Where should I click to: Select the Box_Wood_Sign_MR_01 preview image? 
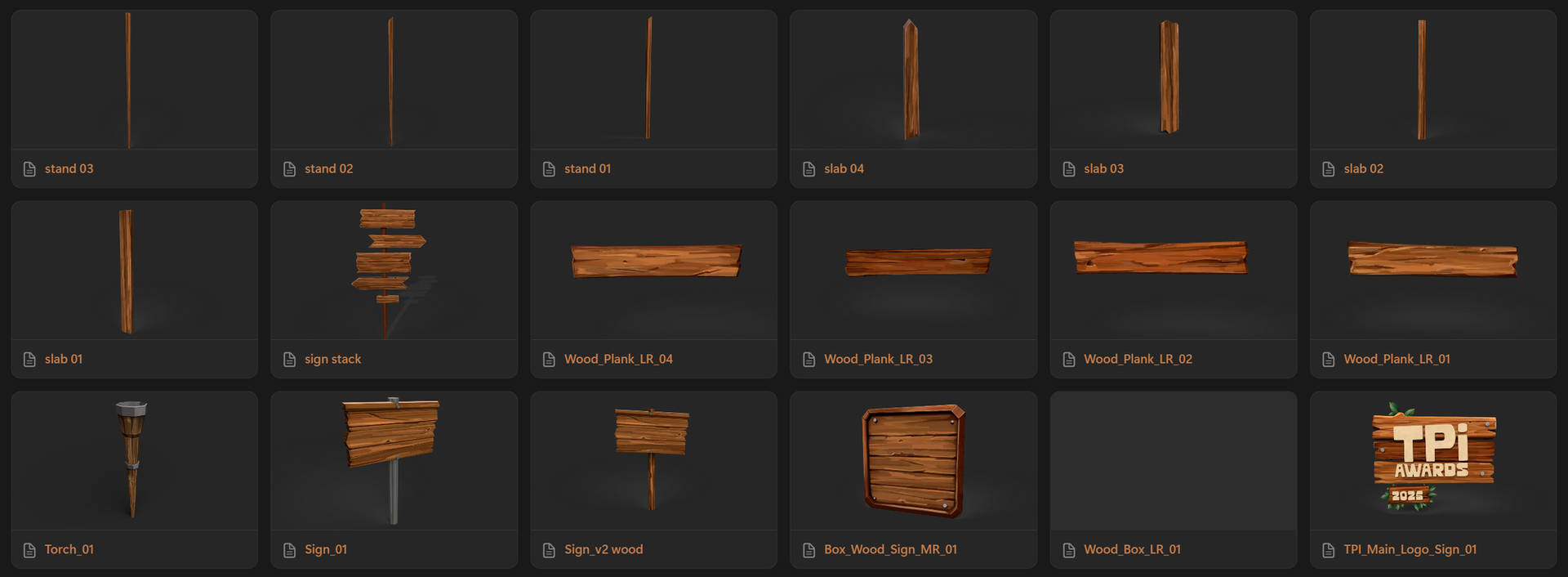(913, 461)
